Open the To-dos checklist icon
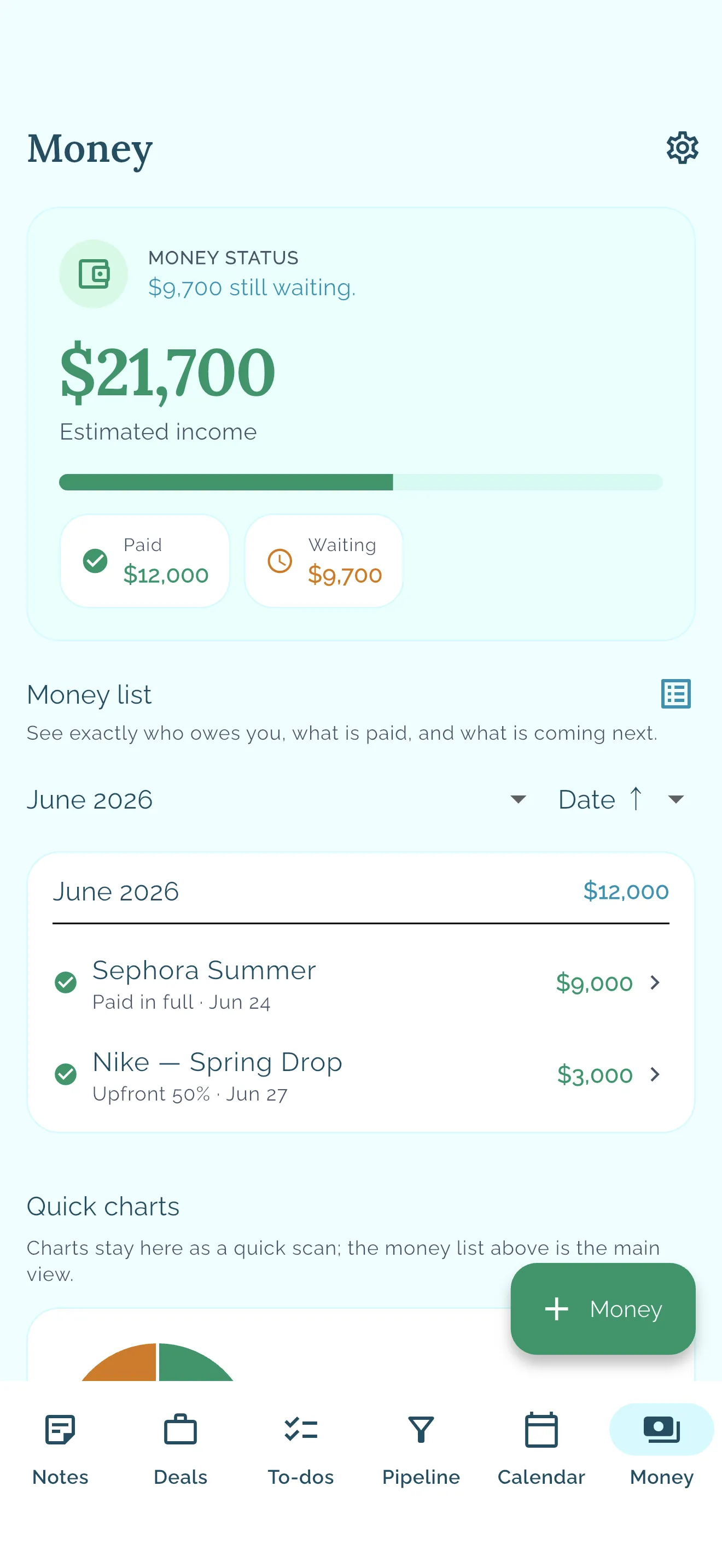722x1568 pixels. pos(301,1430)
